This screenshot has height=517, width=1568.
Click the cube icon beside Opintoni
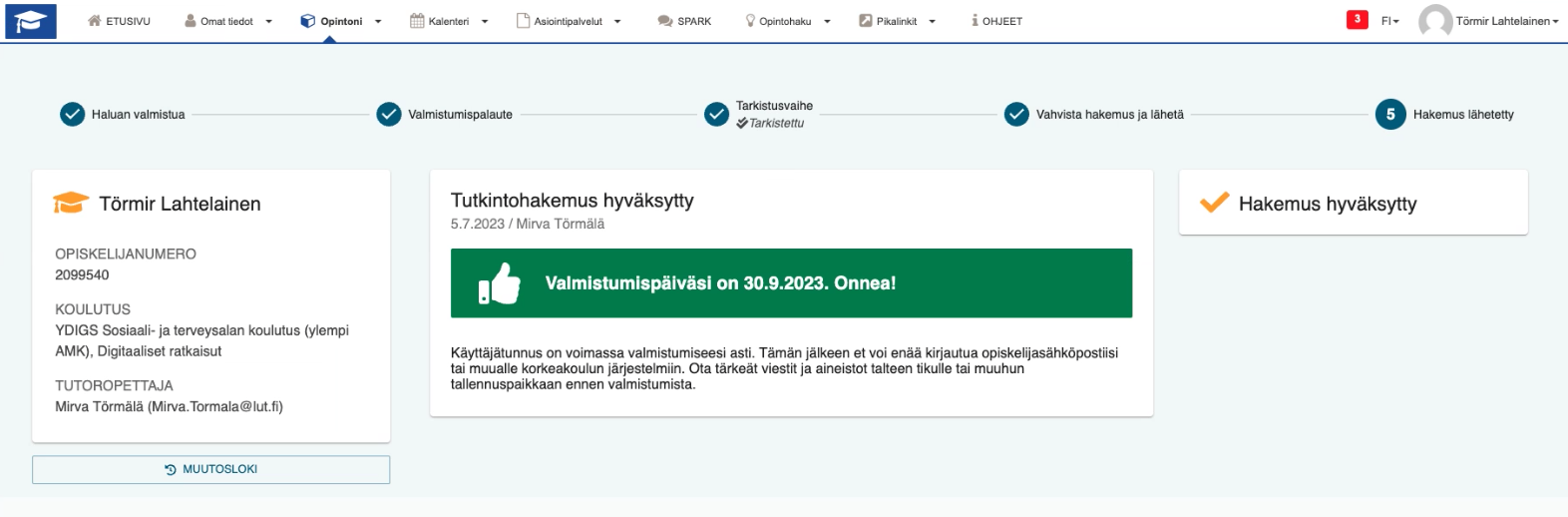click(x=308, y=21)
